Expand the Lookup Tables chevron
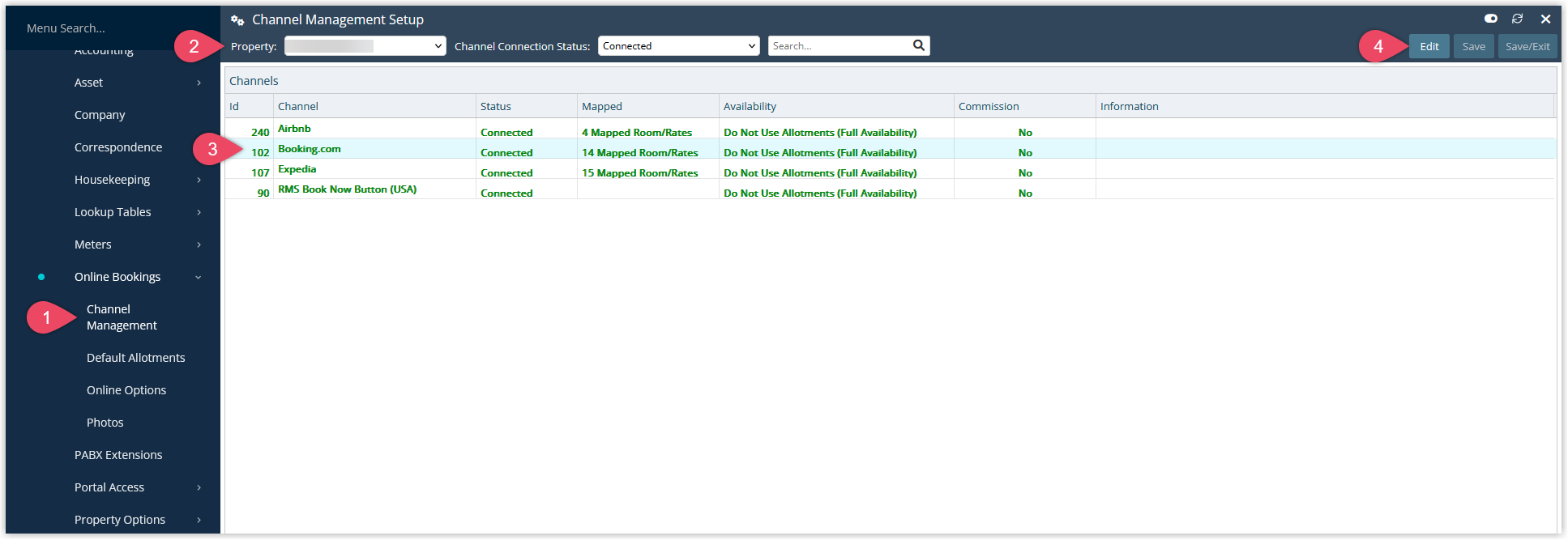 [x=199, y=212]
